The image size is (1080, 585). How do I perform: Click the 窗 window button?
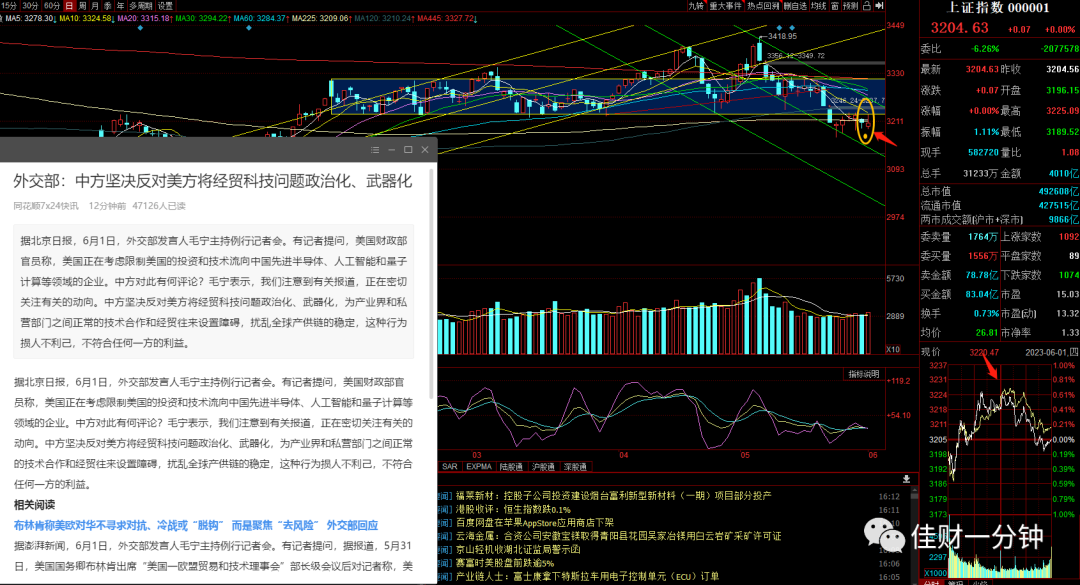pos(835,6)
